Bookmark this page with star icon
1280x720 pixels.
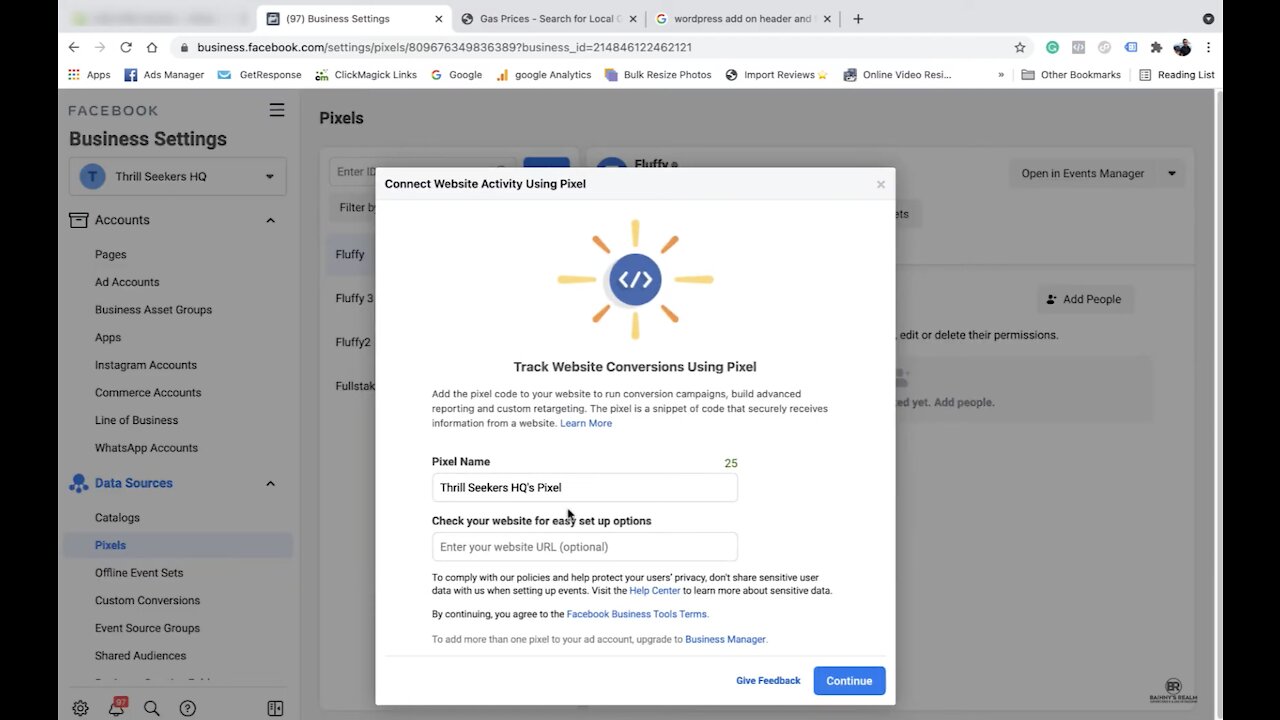[x=1020, y=47]
